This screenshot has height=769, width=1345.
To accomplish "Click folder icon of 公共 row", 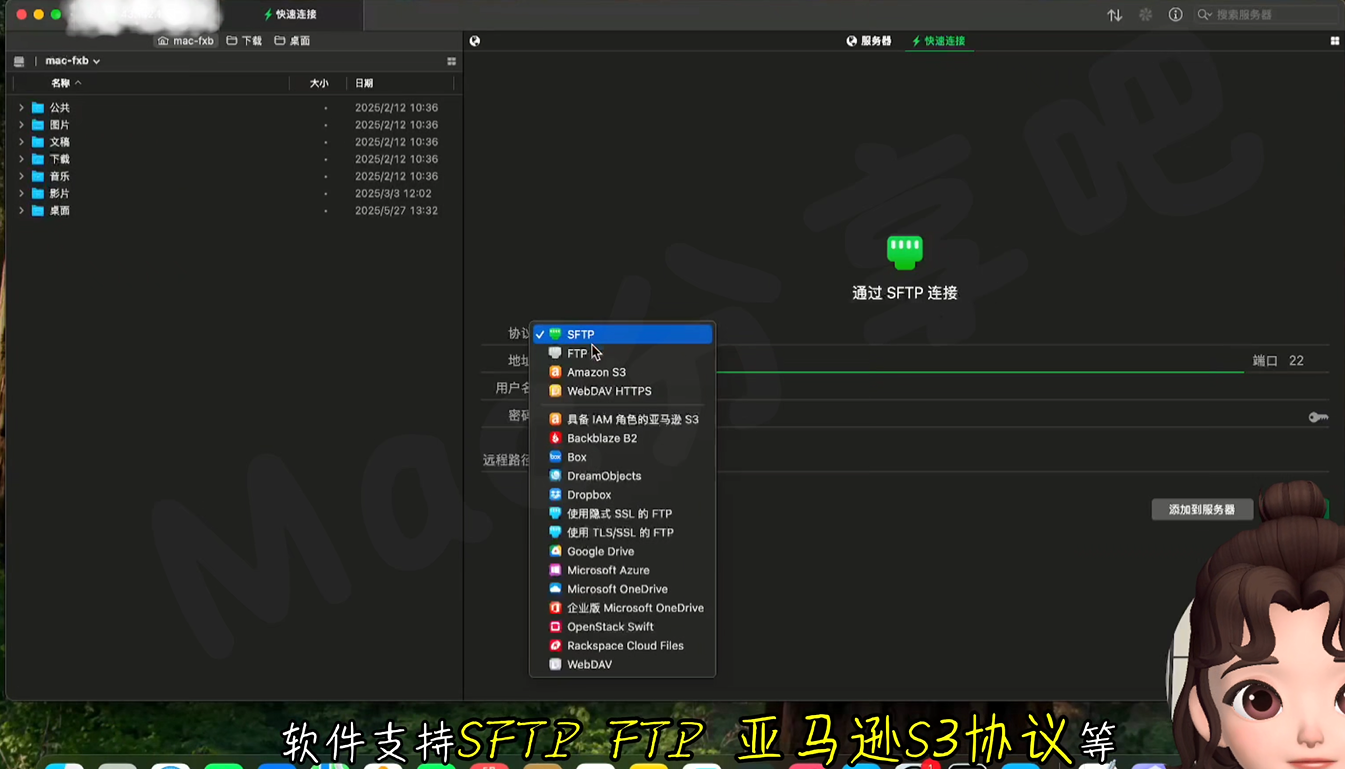I will click(x=38, y=108).
